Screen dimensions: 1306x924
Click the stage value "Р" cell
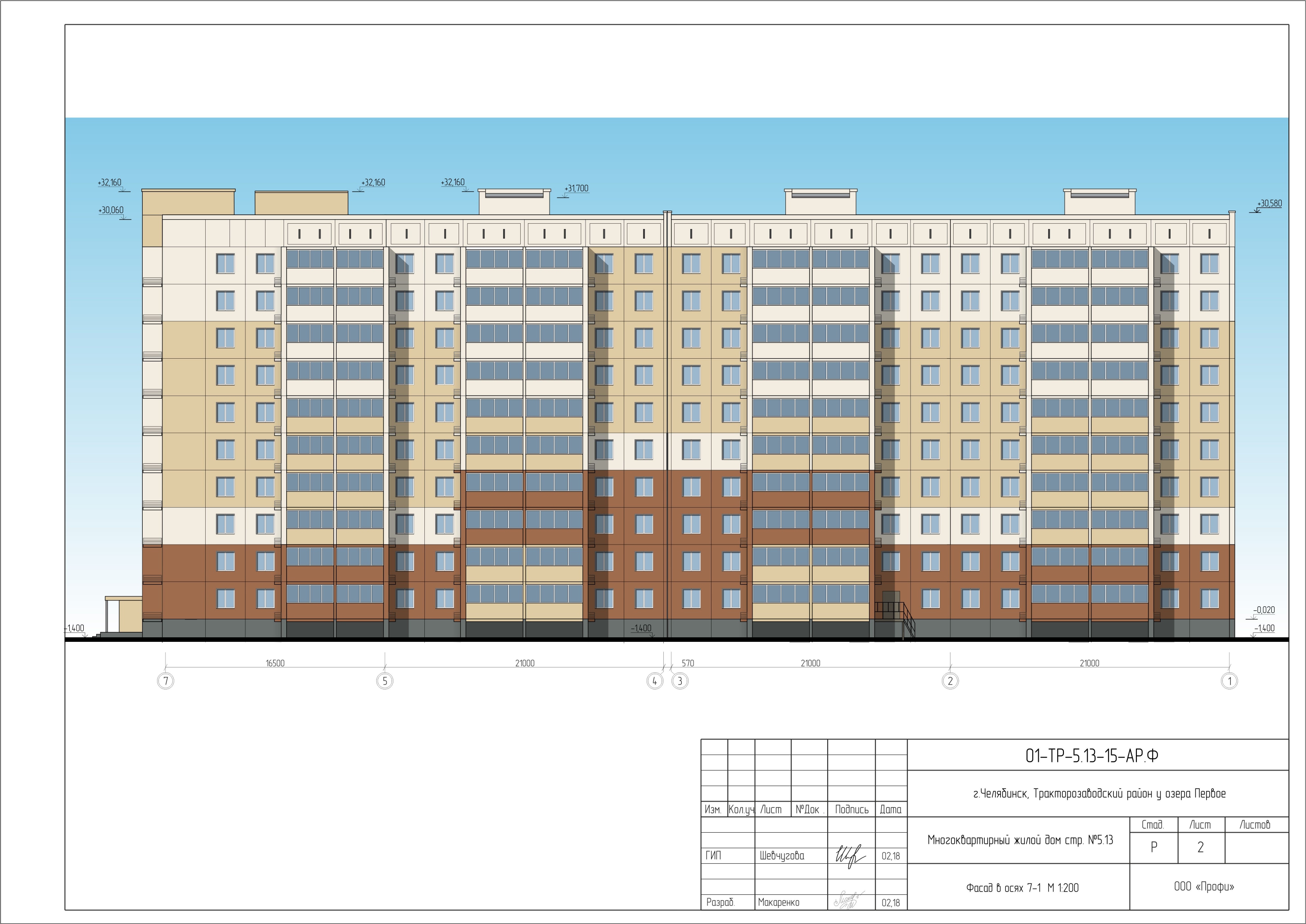click(x=1154, y=847)
